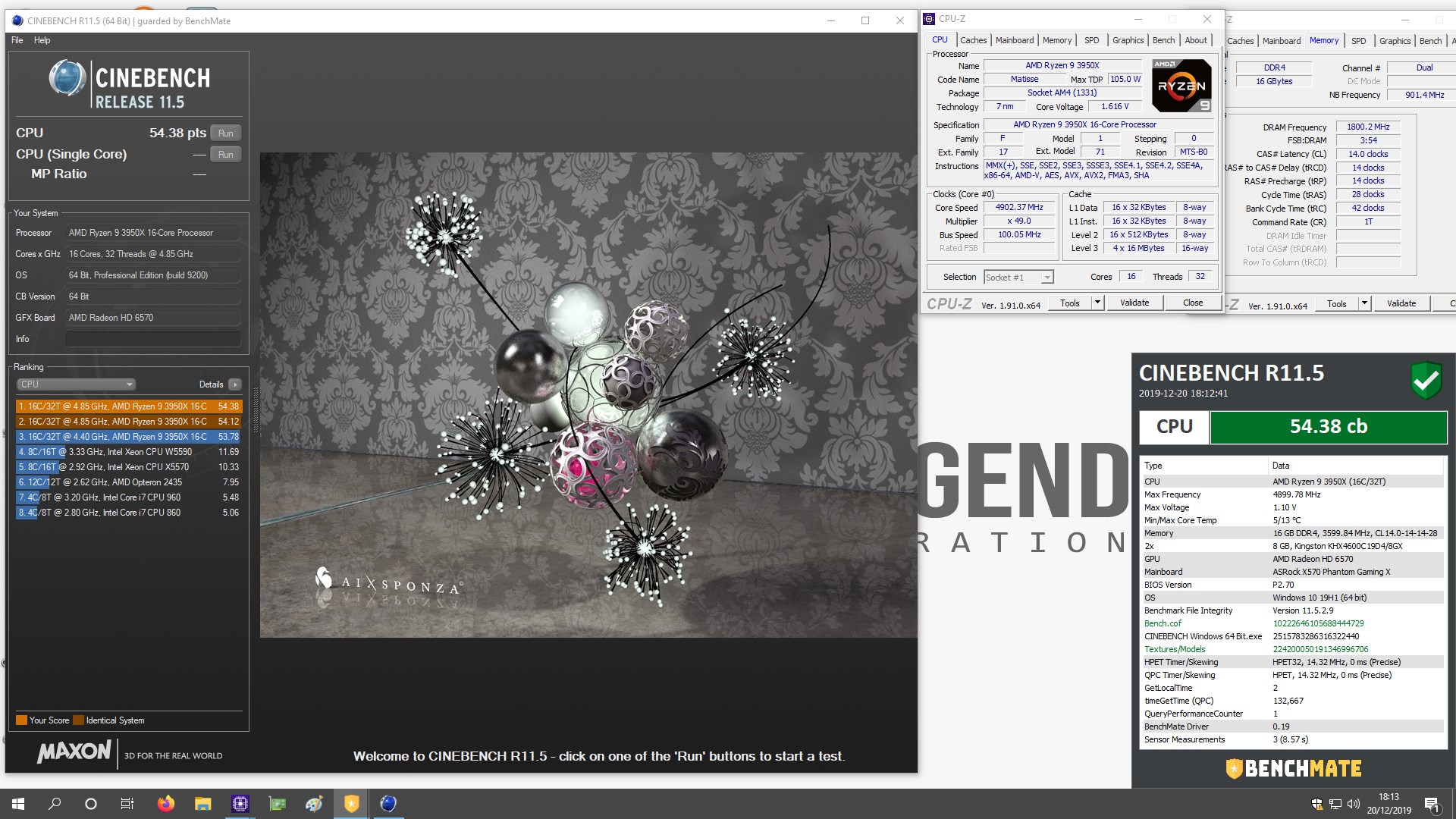Click Tools button in front CPU-Z
The width and height of the screenshot is (1456, 819).
coord(1070,303)
